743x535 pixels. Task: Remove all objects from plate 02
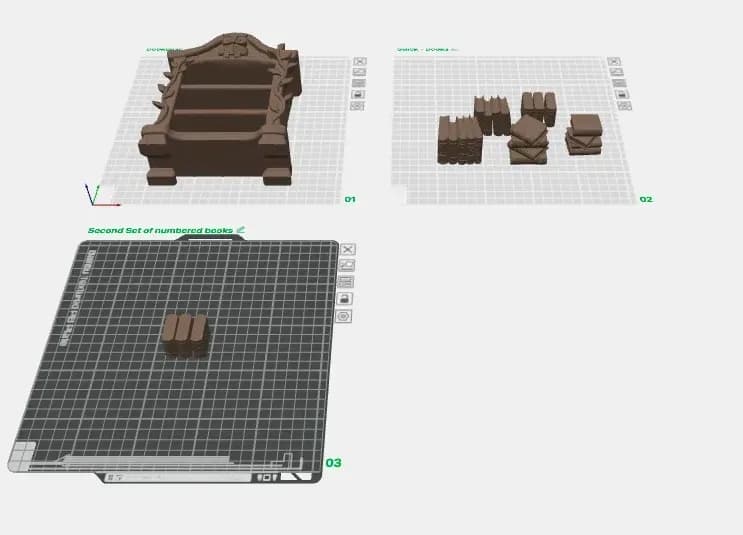(614, 61)
